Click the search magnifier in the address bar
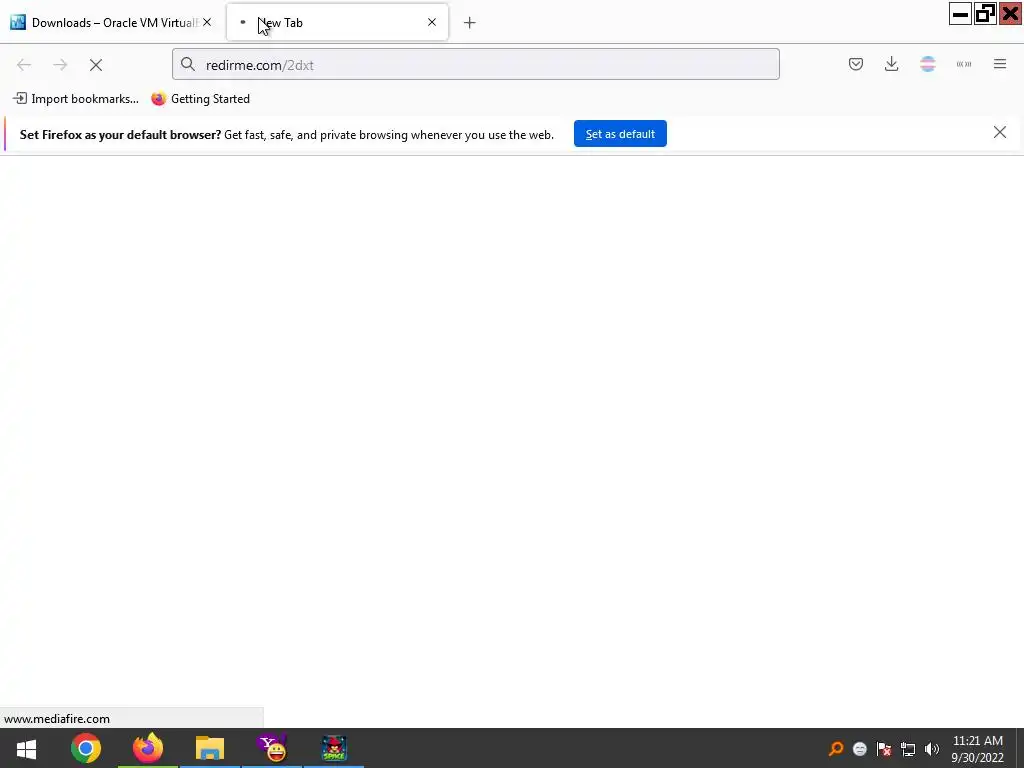Viewport: 1024px width, 768px height. pos(188,64)
